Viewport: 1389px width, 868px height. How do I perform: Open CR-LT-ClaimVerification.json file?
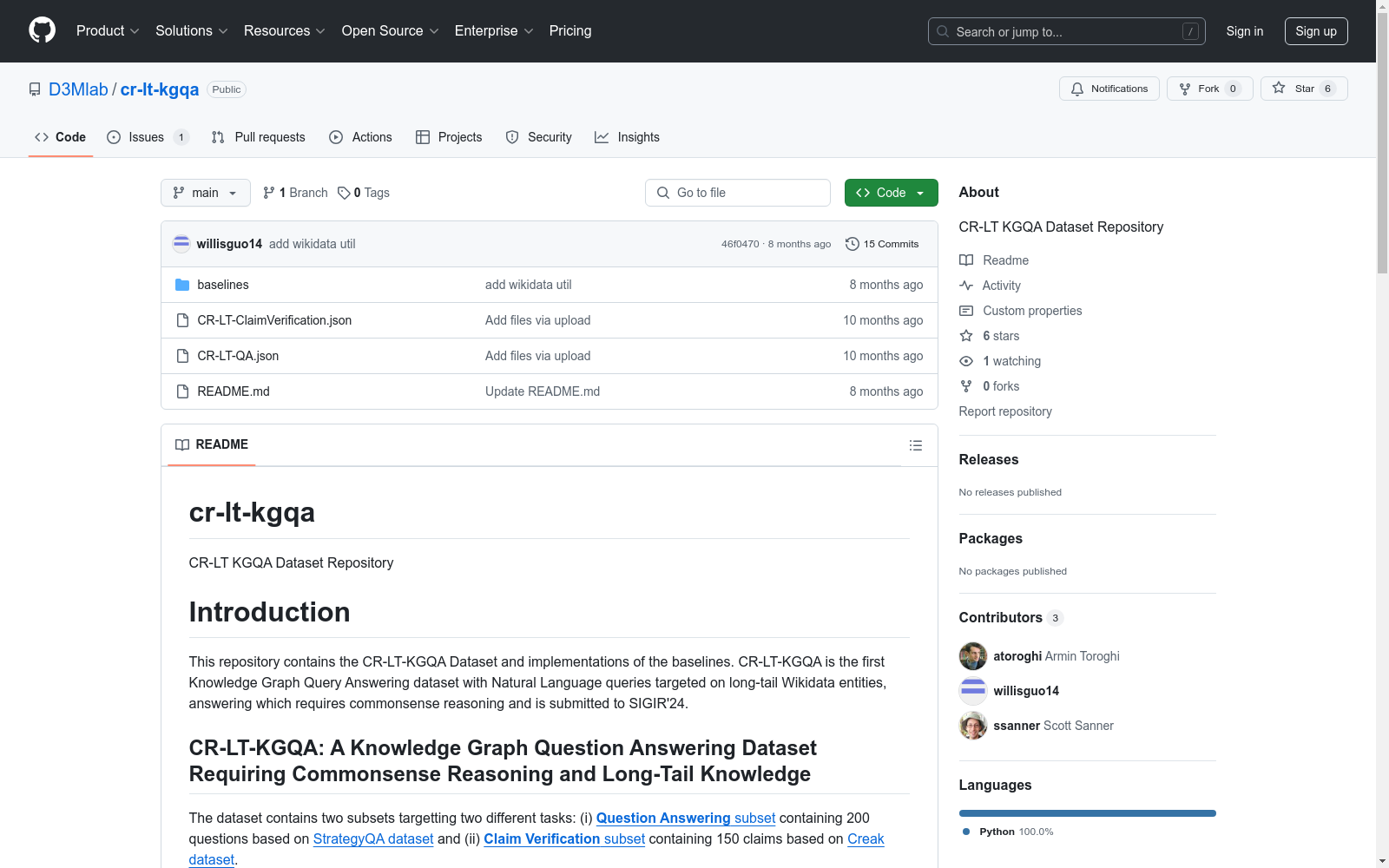pyautogui.click(x=274, y=320)
